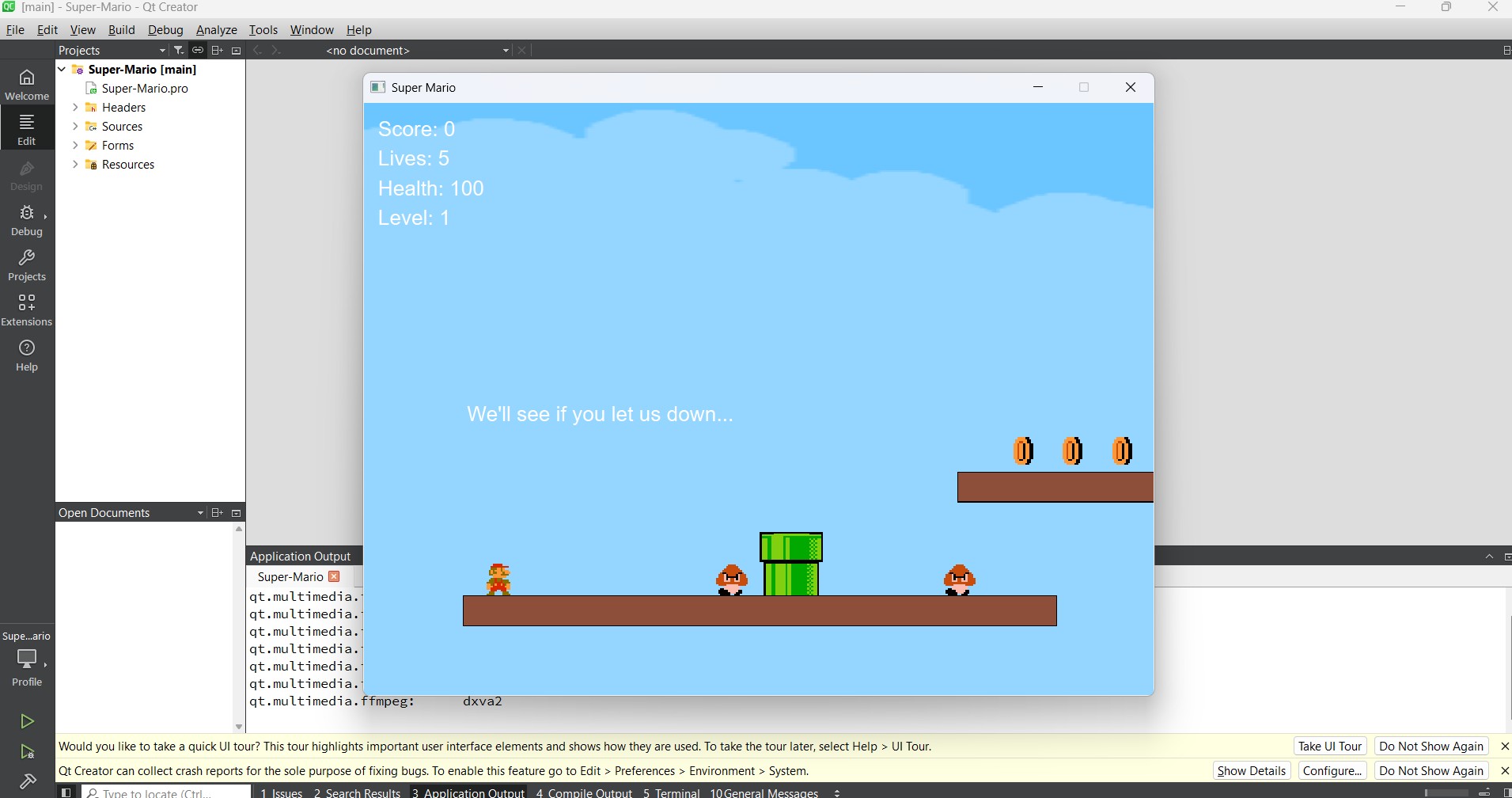This screenshot has height=798, width=1512.
Task: Open the Open Documents dropdown
Action: tap(131, 512)
